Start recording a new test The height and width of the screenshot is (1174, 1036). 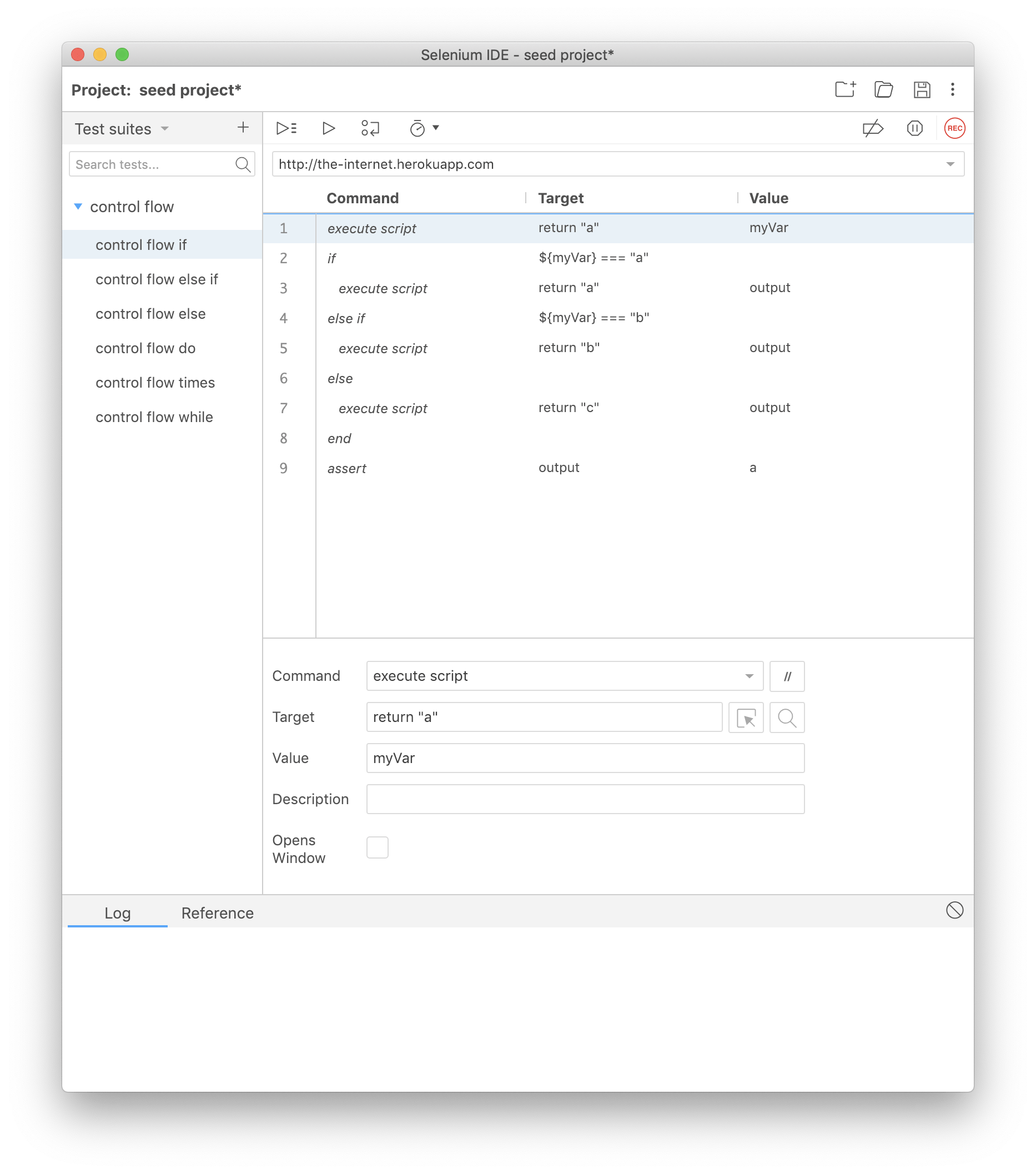click(x=954, y=128)
